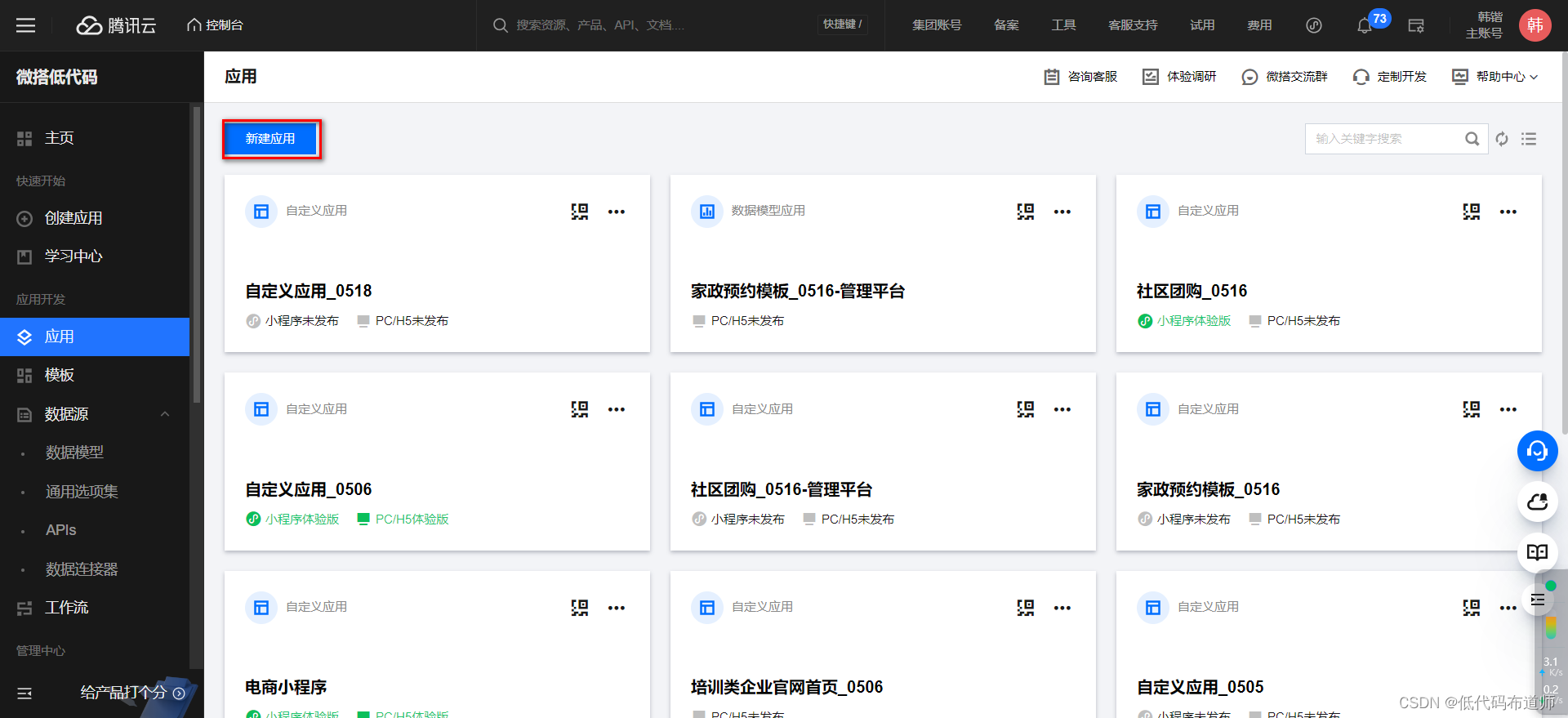Show QR code for 社区团购_0516-管理平台
The image size is (1568, 718).
(x=1026, y=409)
